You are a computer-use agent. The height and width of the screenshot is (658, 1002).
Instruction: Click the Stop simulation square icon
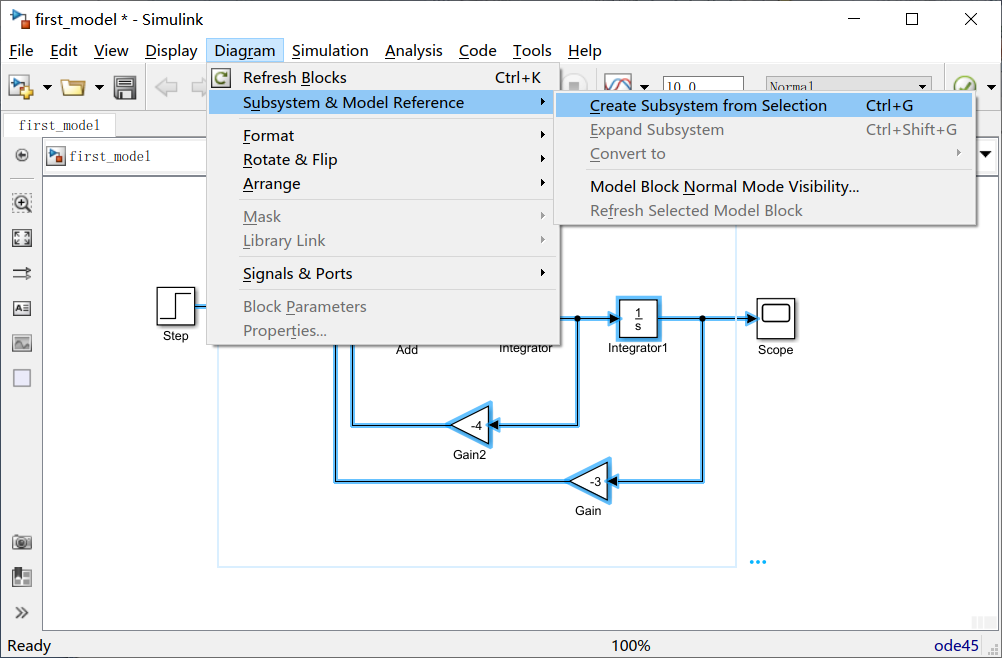(x=572, y=83)
